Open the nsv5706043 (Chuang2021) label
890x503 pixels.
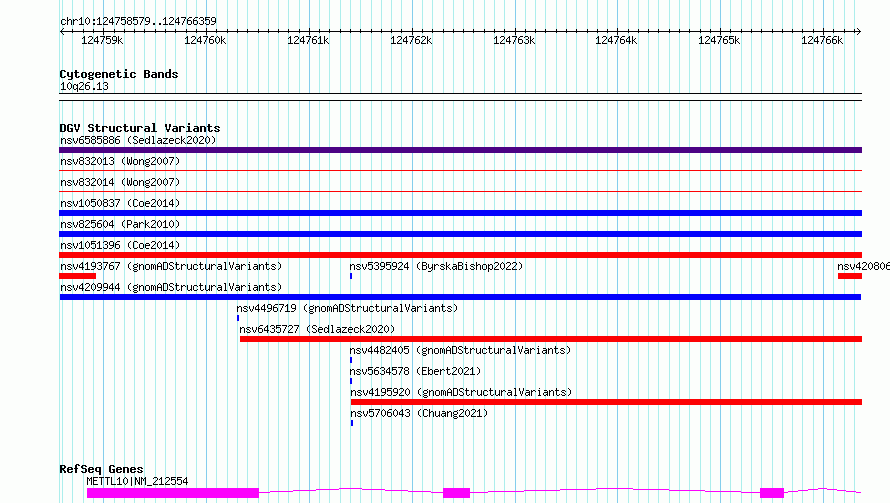point(419,413)
